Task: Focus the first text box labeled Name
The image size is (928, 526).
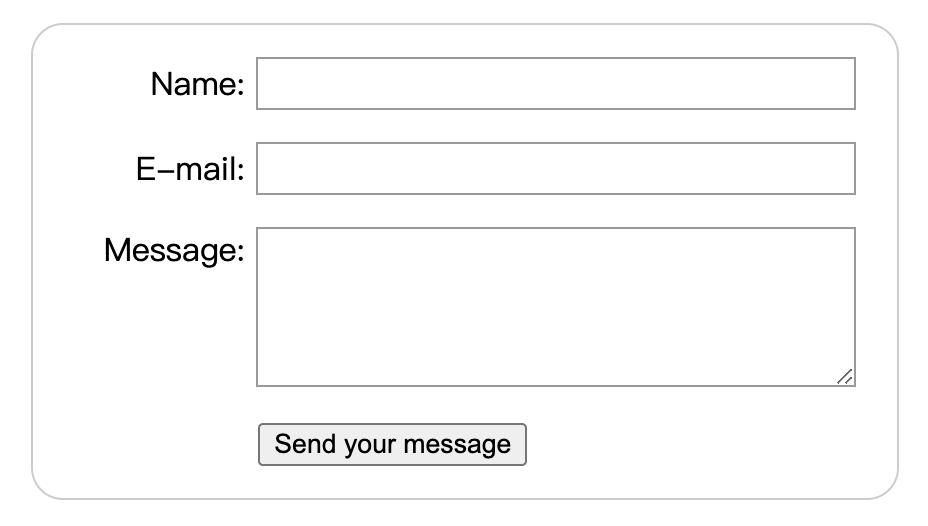Action: coord(555,83)
